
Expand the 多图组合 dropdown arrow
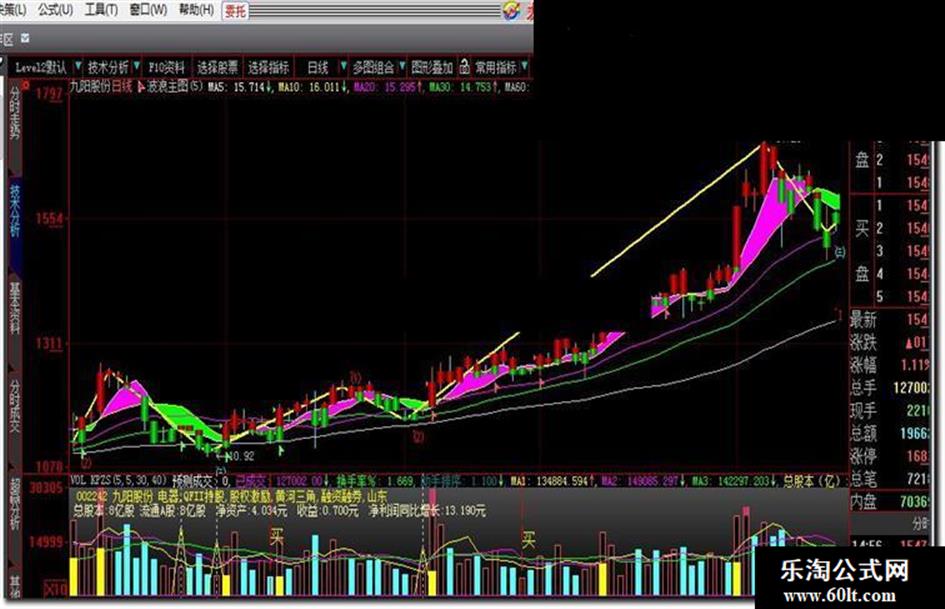click(x=402, y=66)
